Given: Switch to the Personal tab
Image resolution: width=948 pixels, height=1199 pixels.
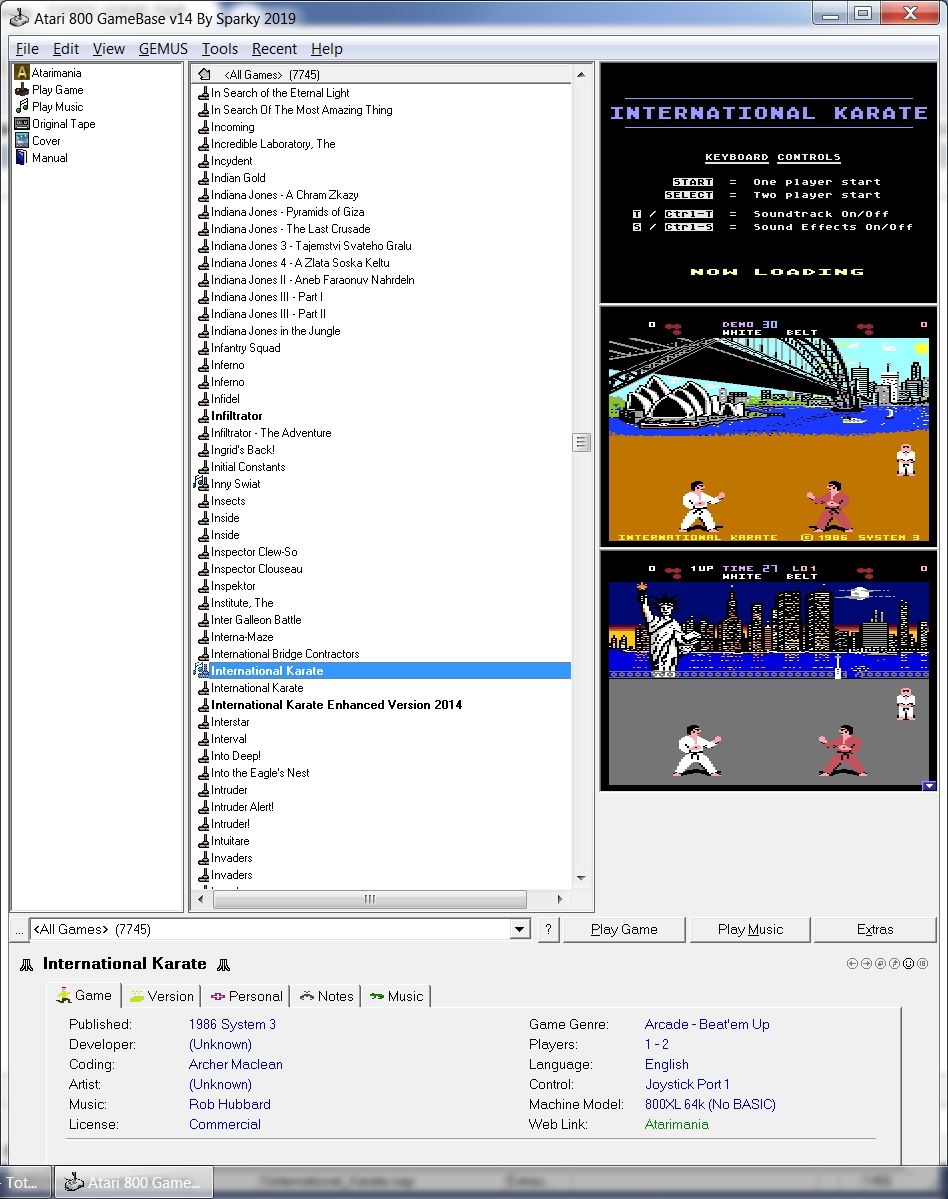Looking at the screenshot, I should (x=247, y=996).
